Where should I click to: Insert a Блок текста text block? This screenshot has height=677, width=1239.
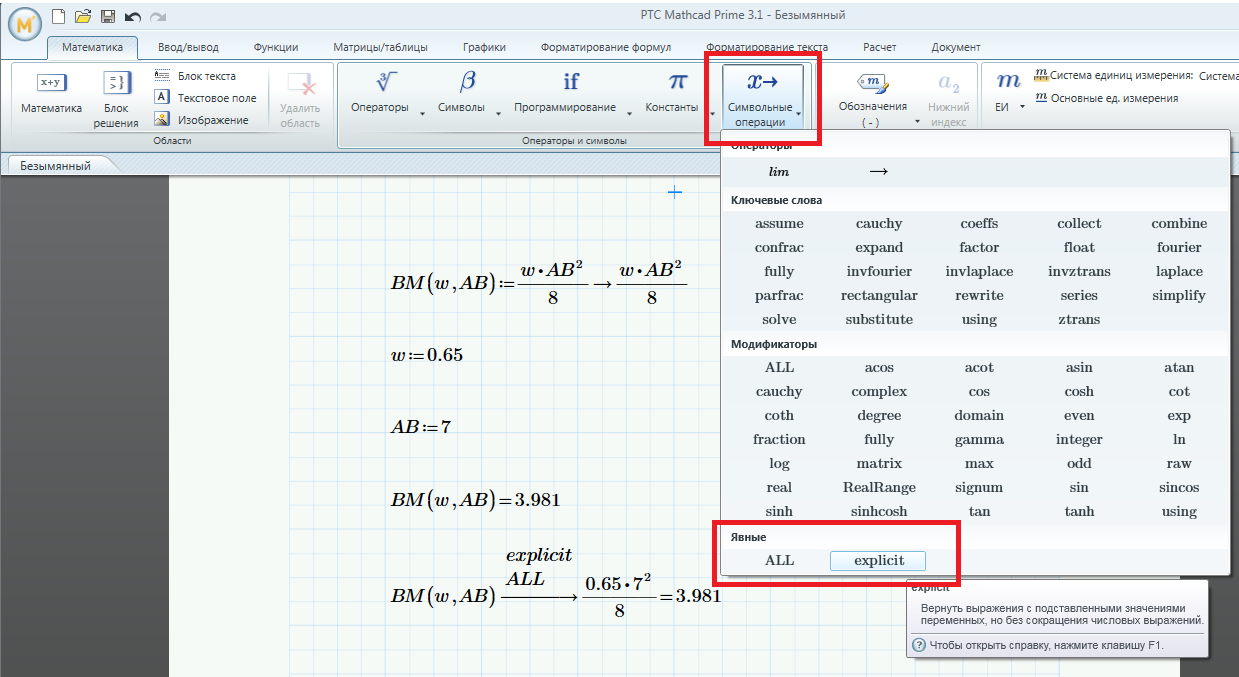coord(196,76)
